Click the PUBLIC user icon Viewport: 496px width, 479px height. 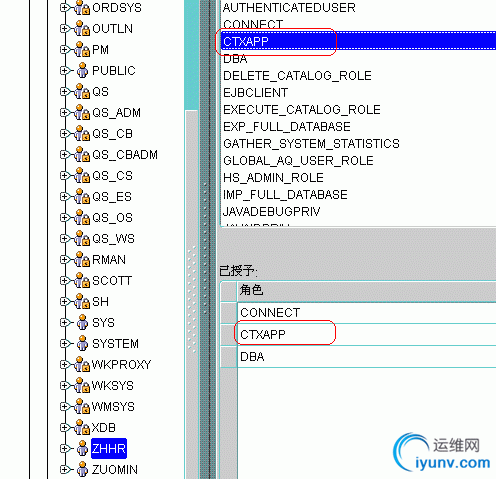click(x=82, y=71)
